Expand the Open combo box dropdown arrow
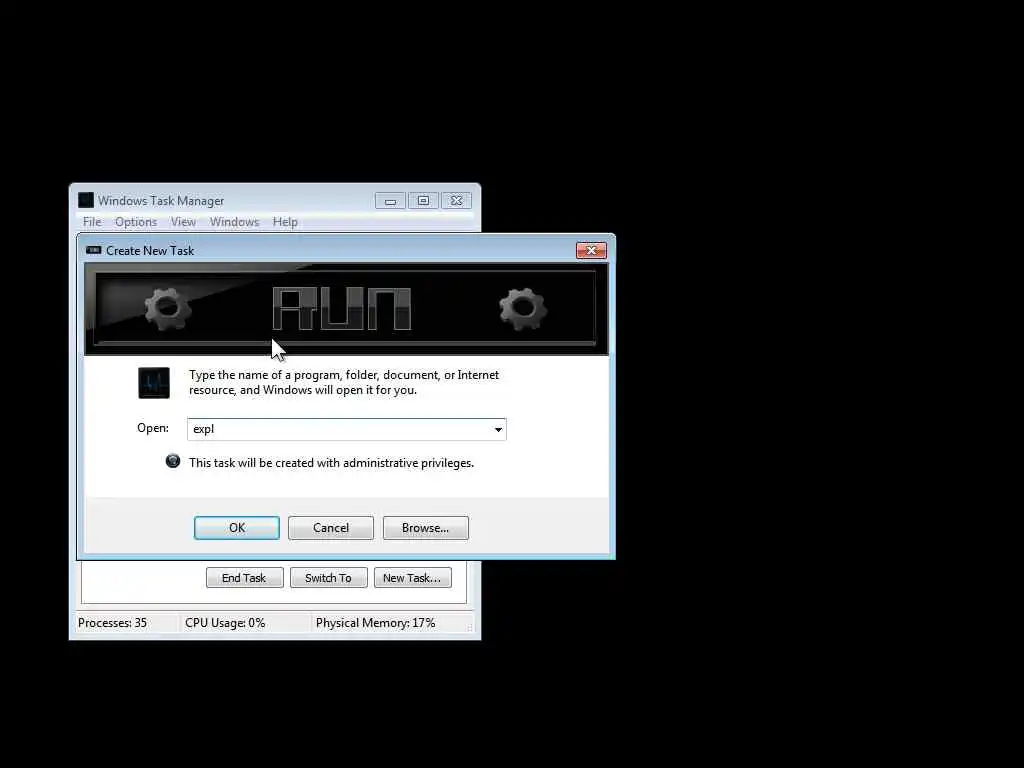This screenshot has width=1024, height=768. point(498,429)
